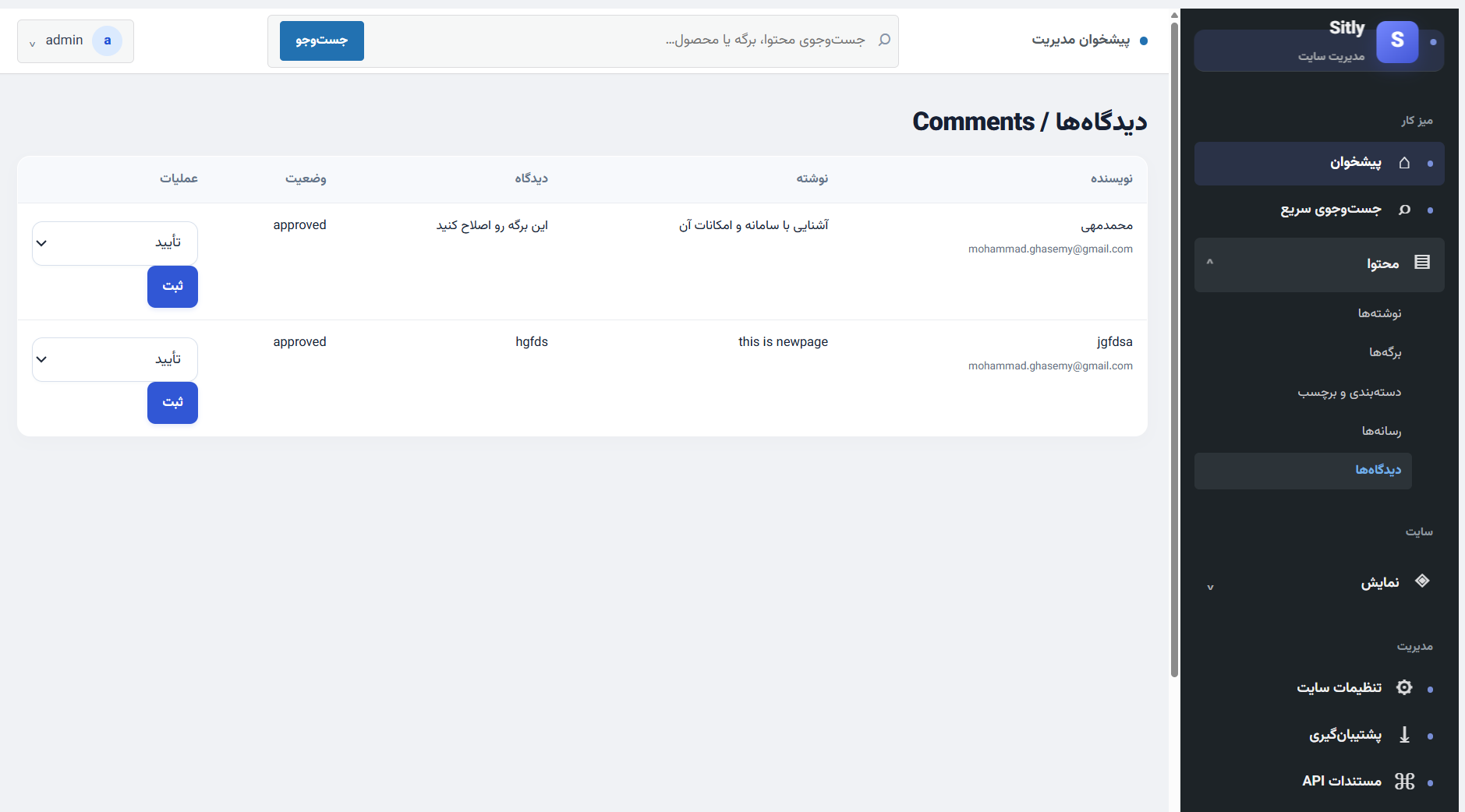The height and width of the screenshot is (812, 1465).
Task: Click the magnifier icon beside جست‌وجوی سریع
Action: tap(1404, 210)
